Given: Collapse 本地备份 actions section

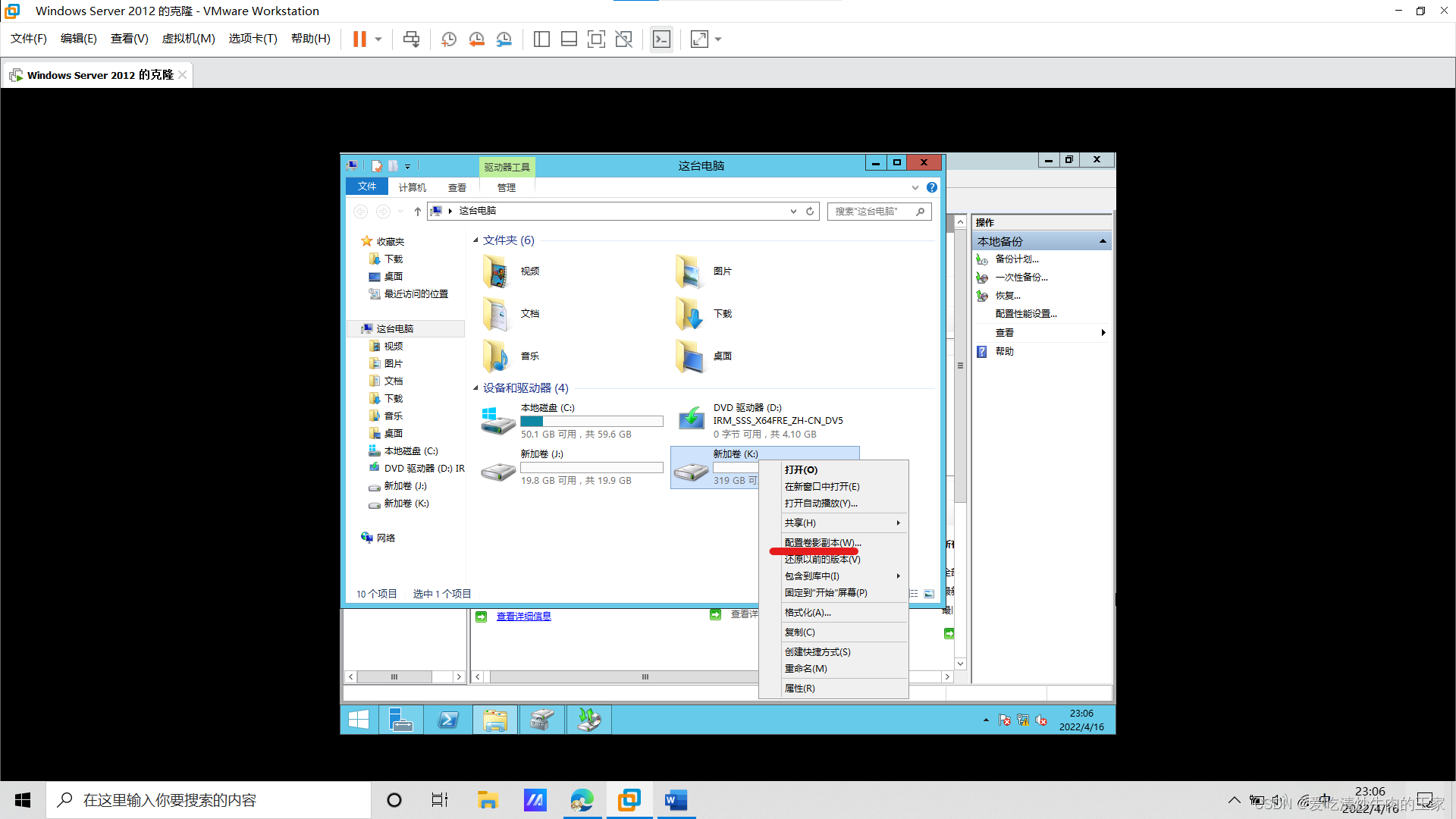Looking at the screenshot, I should pyautogui.click(x=1103, y=241).
